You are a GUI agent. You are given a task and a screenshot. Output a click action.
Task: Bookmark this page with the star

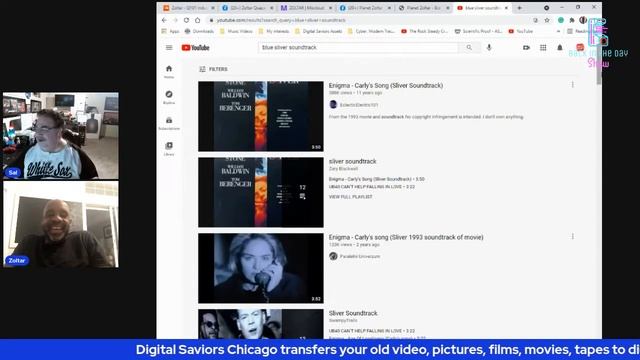[547, 20]
